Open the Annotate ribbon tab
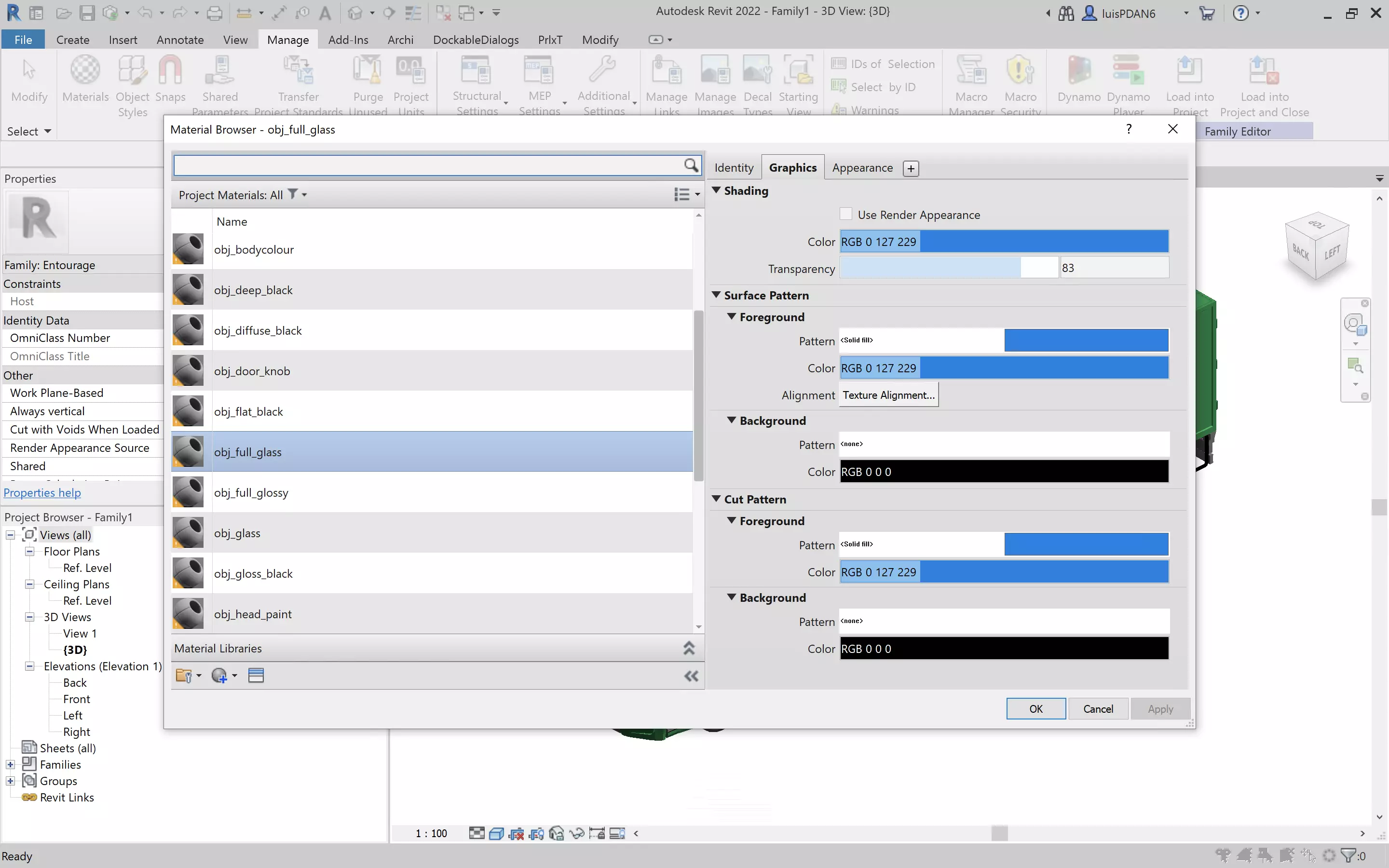 point(179,40)
